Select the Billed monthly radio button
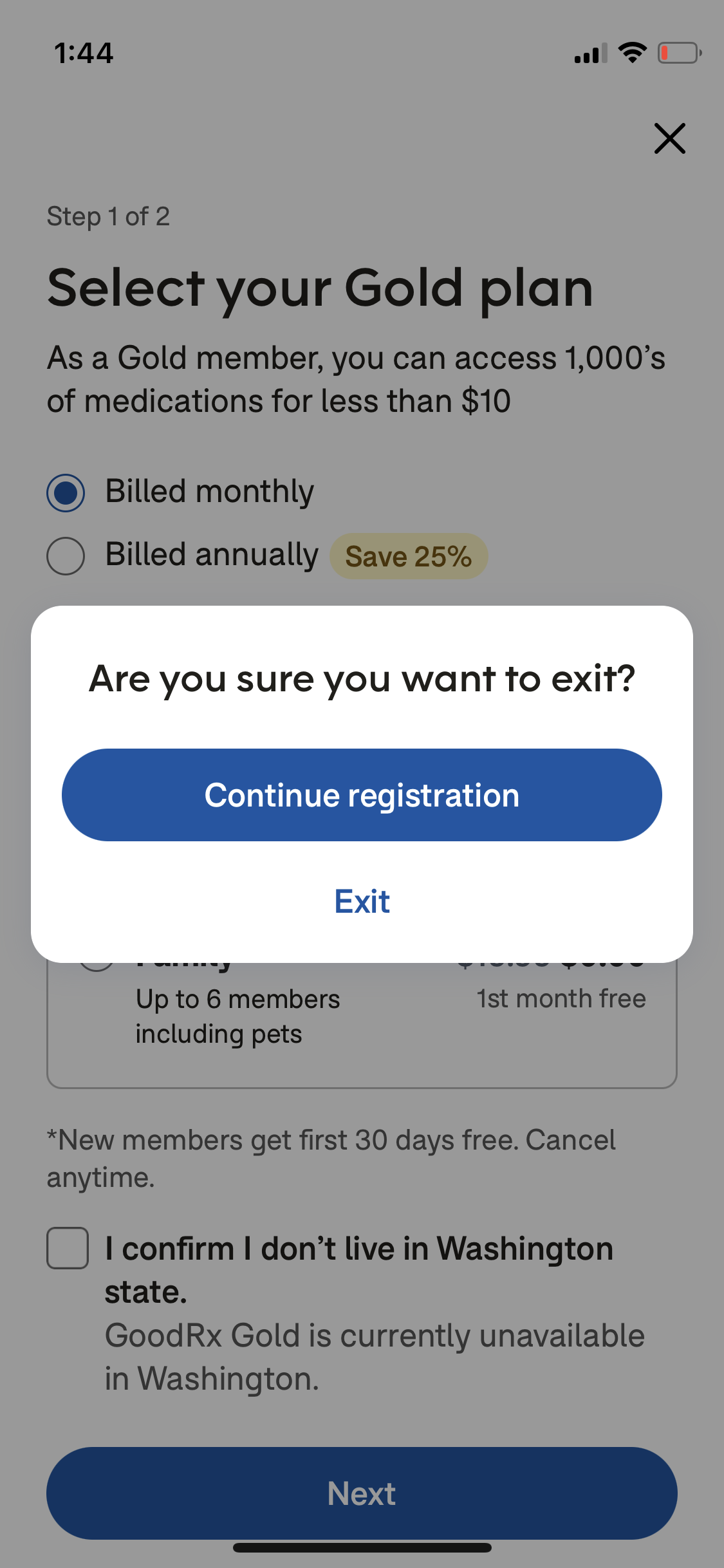 click(66, 493)
